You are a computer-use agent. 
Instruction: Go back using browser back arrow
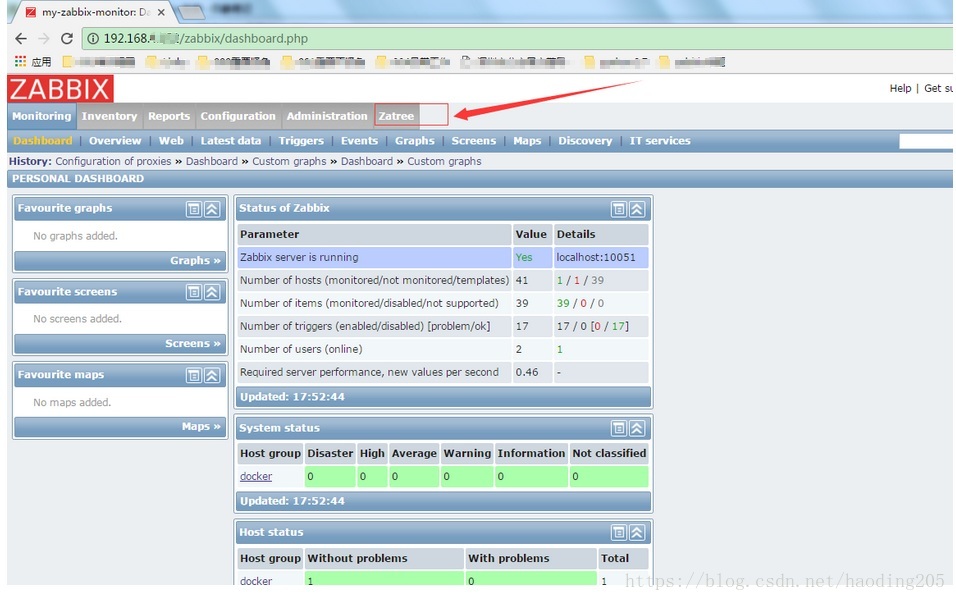click(x=21, y=38)
